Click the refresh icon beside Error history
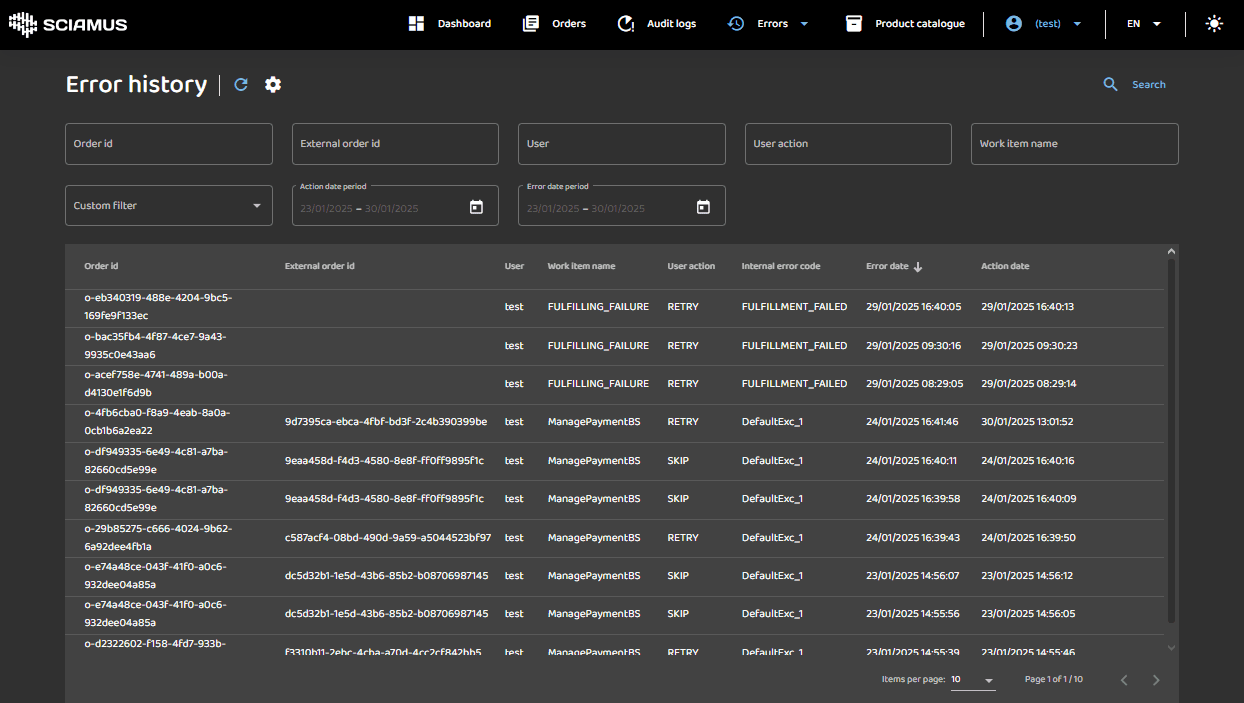Image resolution: width=1244 pixels, height=703 pixels. point(241,85)
